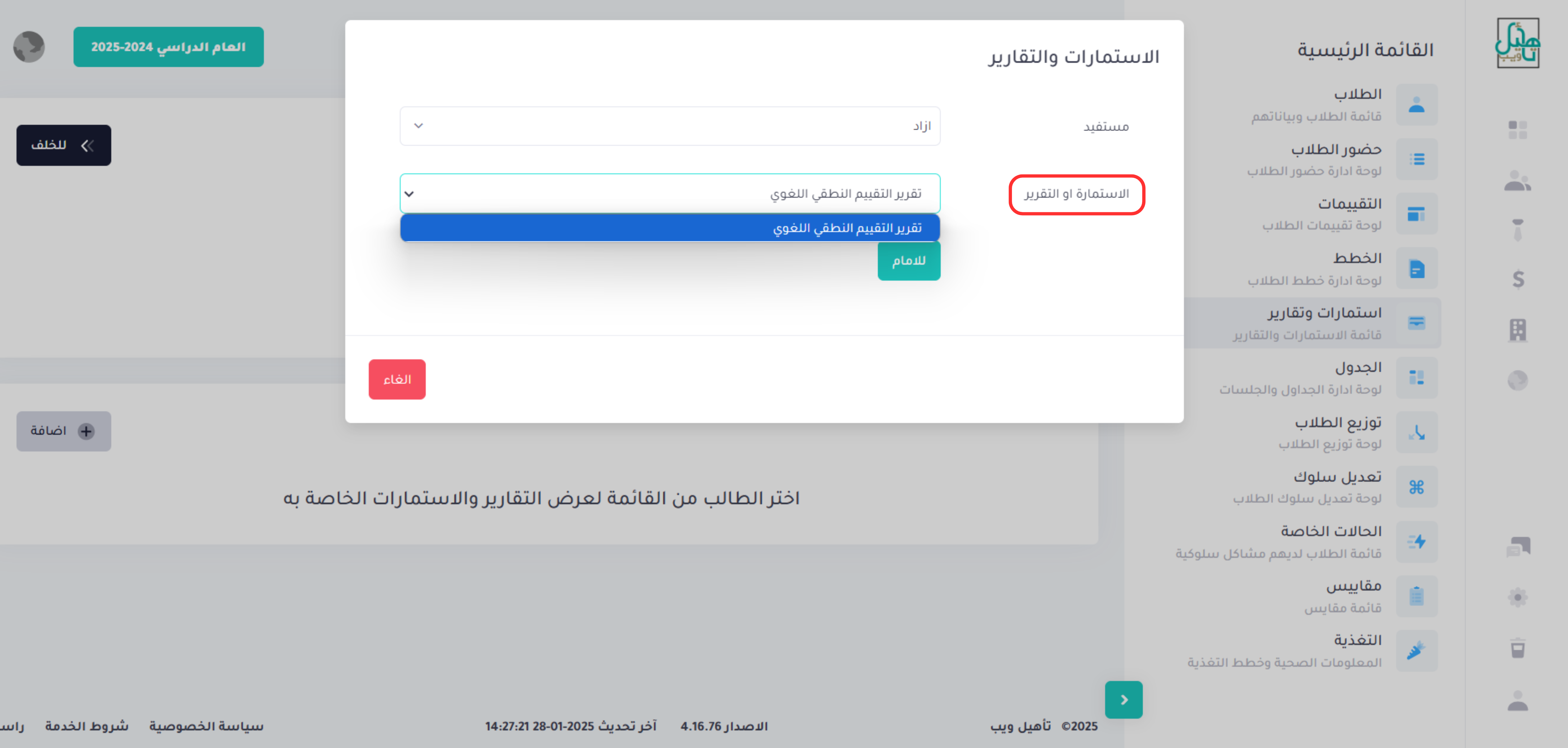The image size is (1568, 748).
Task: Click the الجدول schedule icon
Action: [1416, 377]
